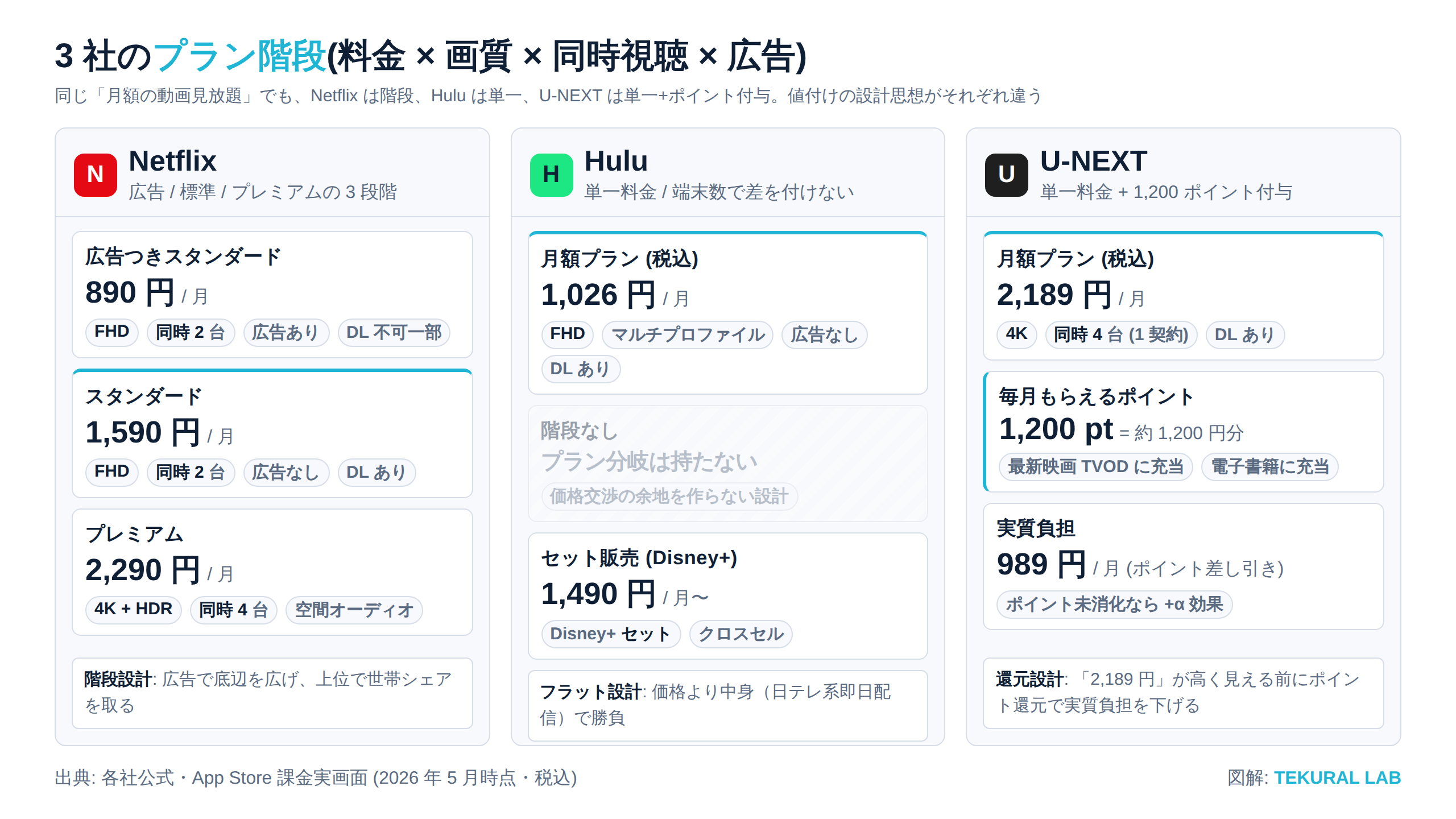The height and width of the screenshot is (819, 1456).
Task: Click the black U-NEXT U logo icon
Action: point(1006,175)
